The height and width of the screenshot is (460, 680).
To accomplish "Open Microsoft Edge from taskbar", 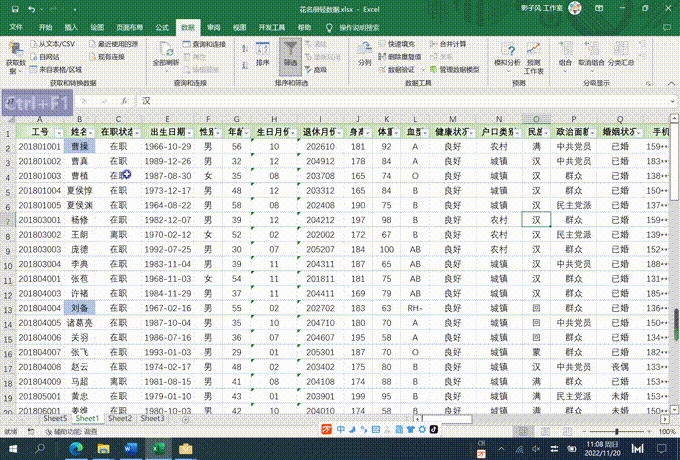I will (x=76, y=449).
